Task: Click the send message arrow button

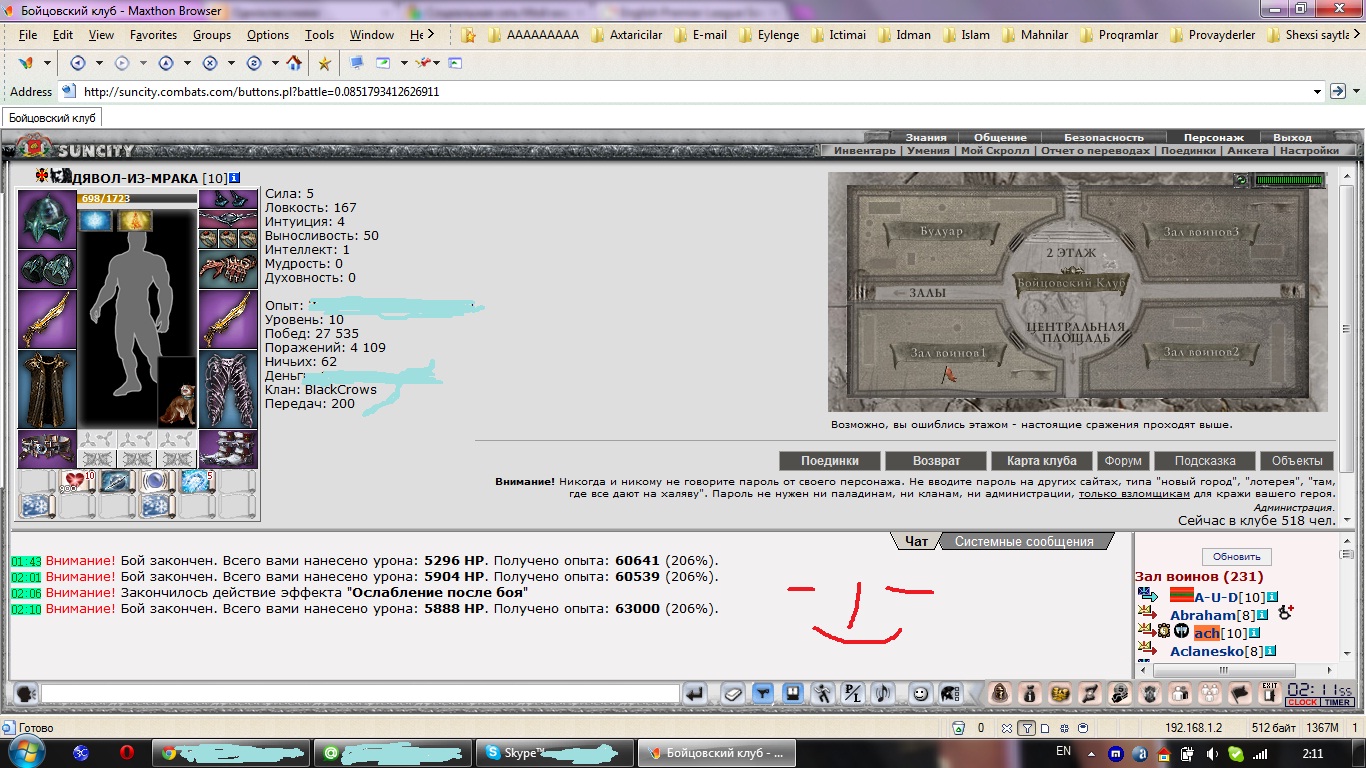Action: click(695, 693)
